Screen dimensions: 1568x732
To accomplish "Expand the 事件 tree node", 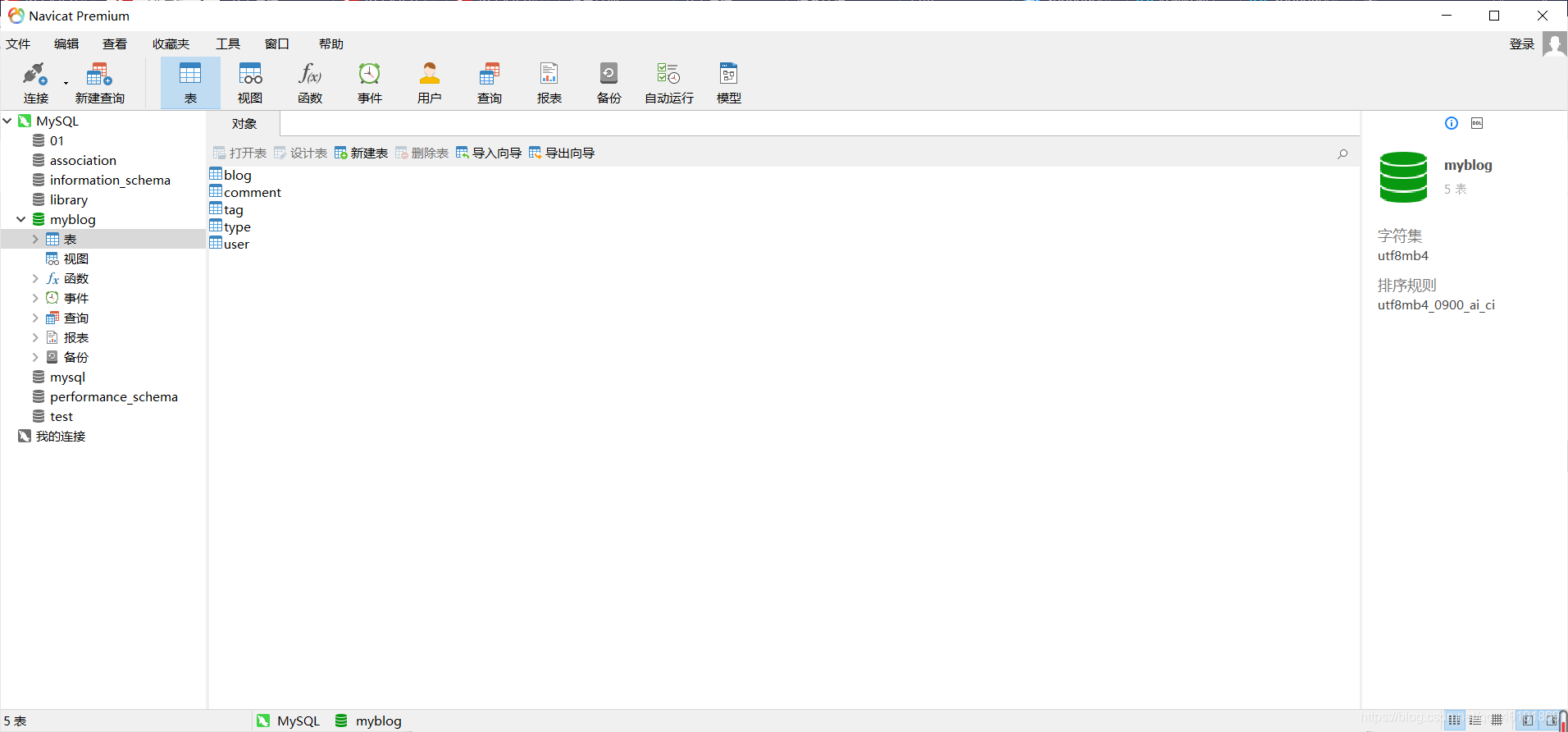I will pos(35,298).
